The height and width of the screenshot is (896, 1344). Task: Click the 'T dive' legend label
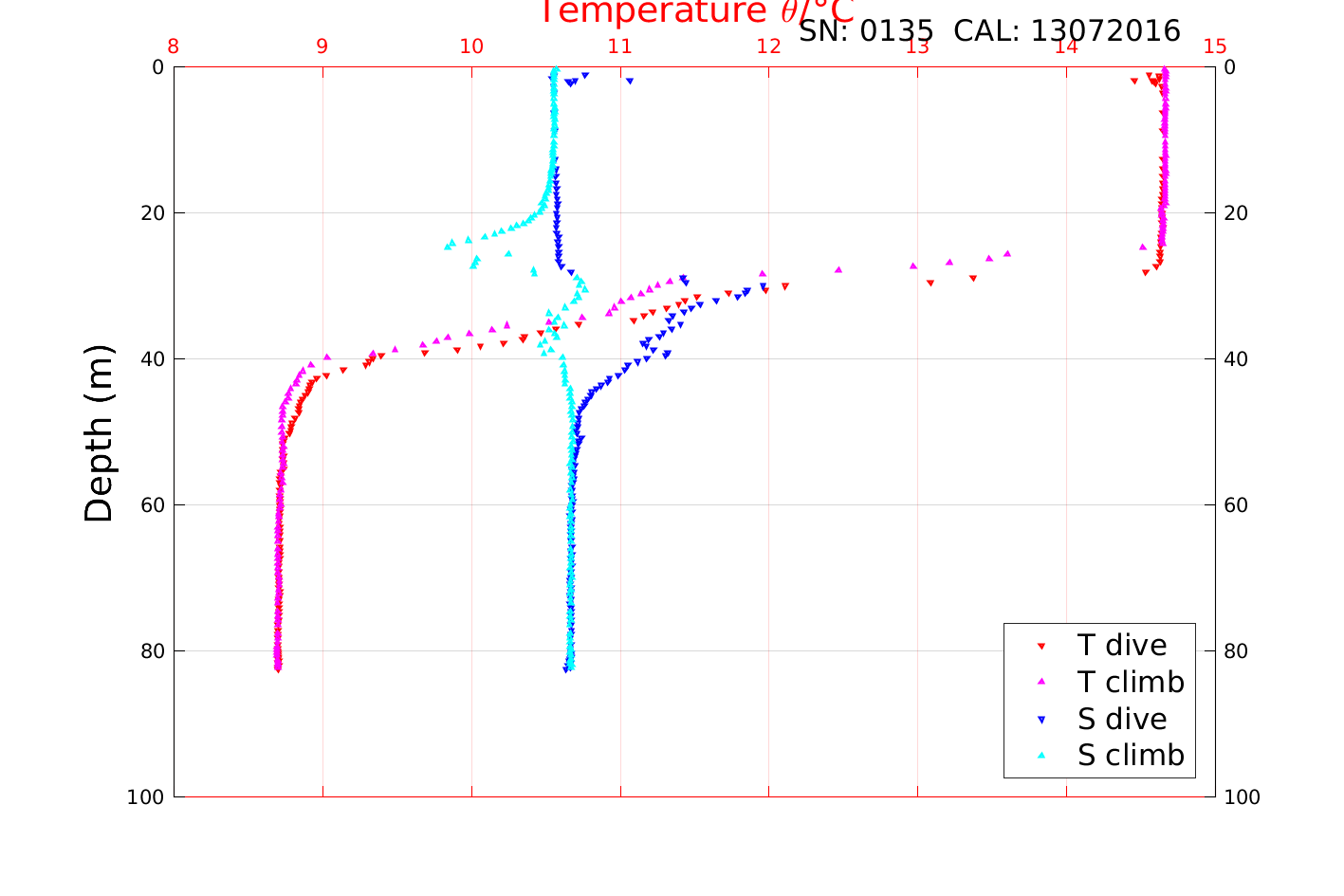(x=1122, y=646)
